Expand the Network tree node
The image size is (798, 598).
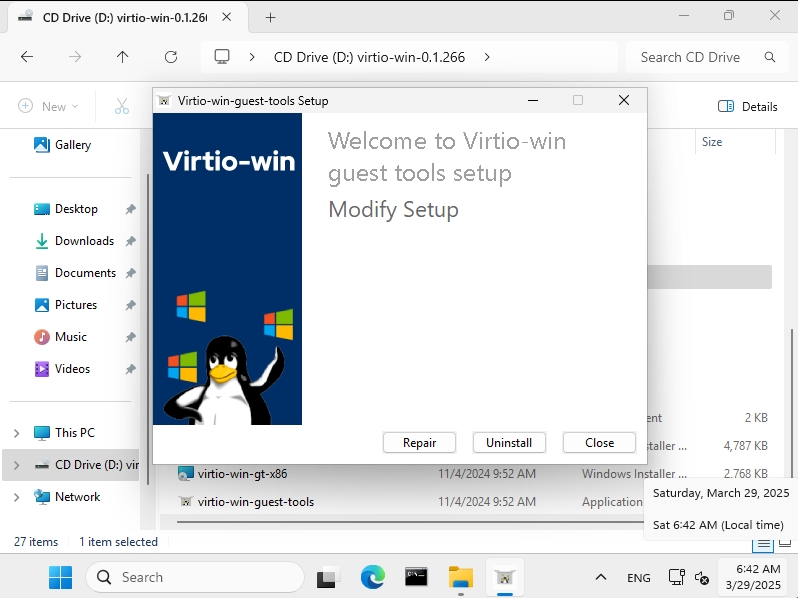click(16, 497)
